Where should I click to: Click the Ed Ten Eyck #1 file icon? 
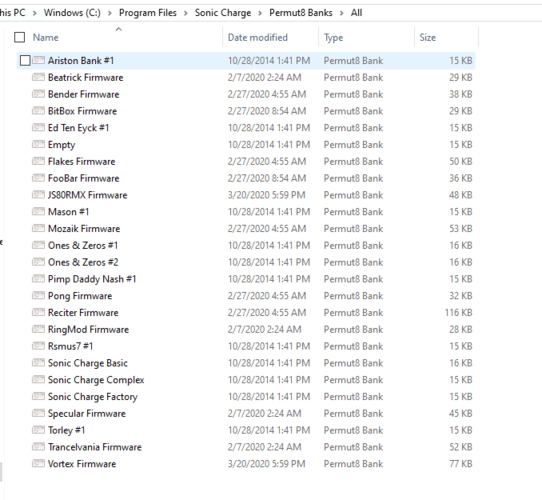click(x=38, y=128)
